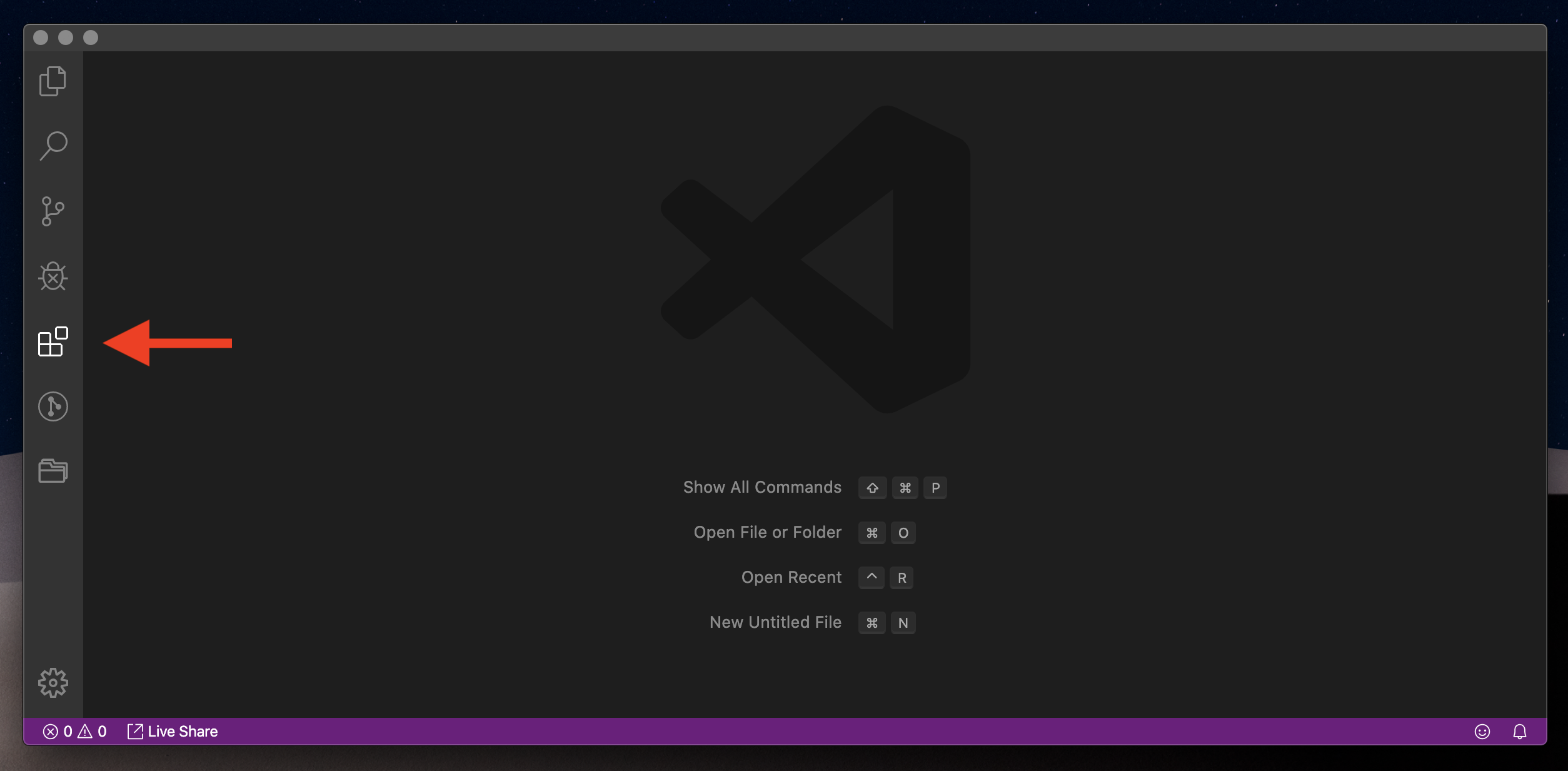Open the Explorer view
This screenshot has width=1568, height=771.
click(x=53, y=81)
